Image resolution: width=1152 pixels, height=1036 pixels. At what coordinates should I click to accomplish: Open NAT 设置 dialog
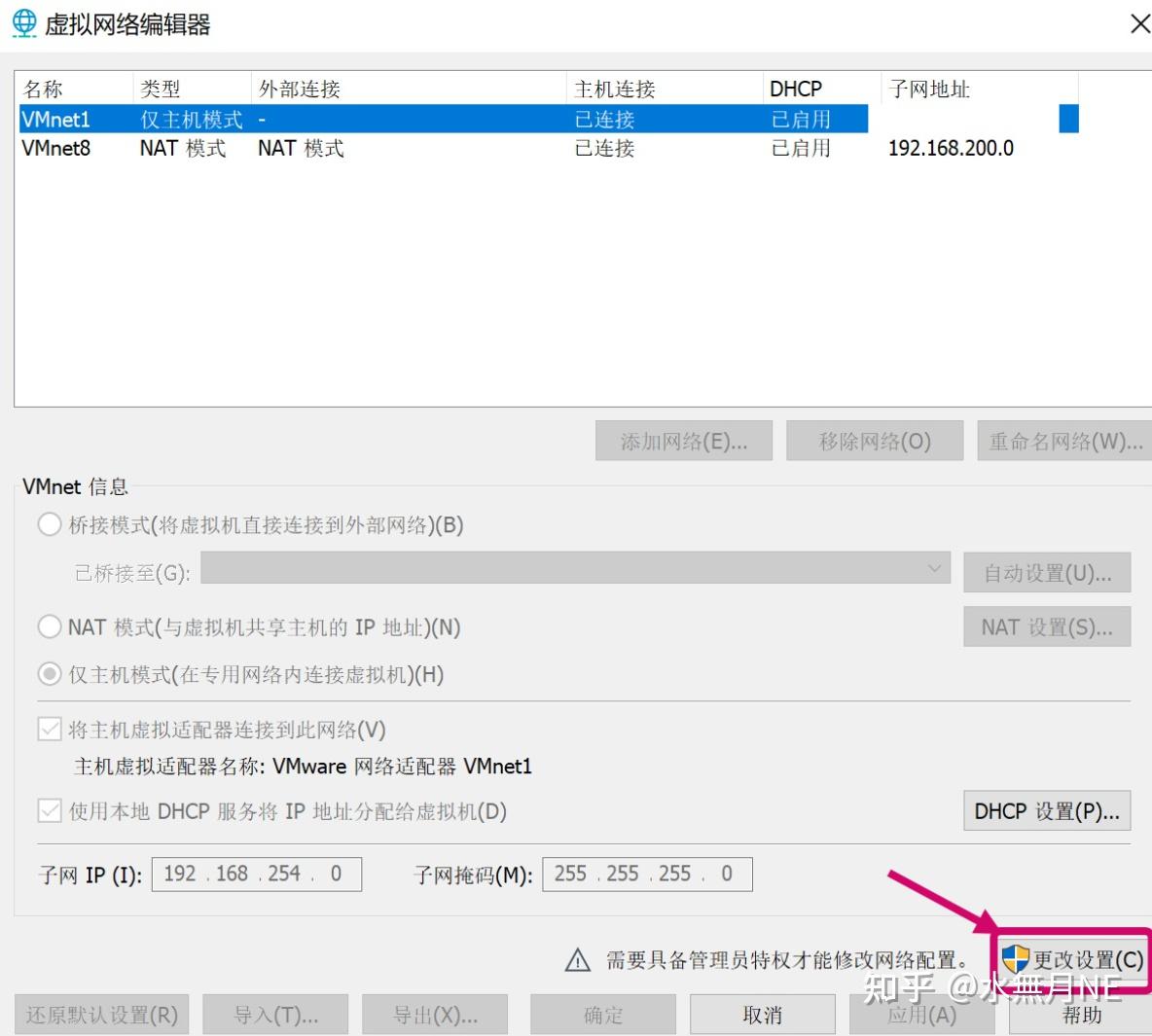(1047, 626)
